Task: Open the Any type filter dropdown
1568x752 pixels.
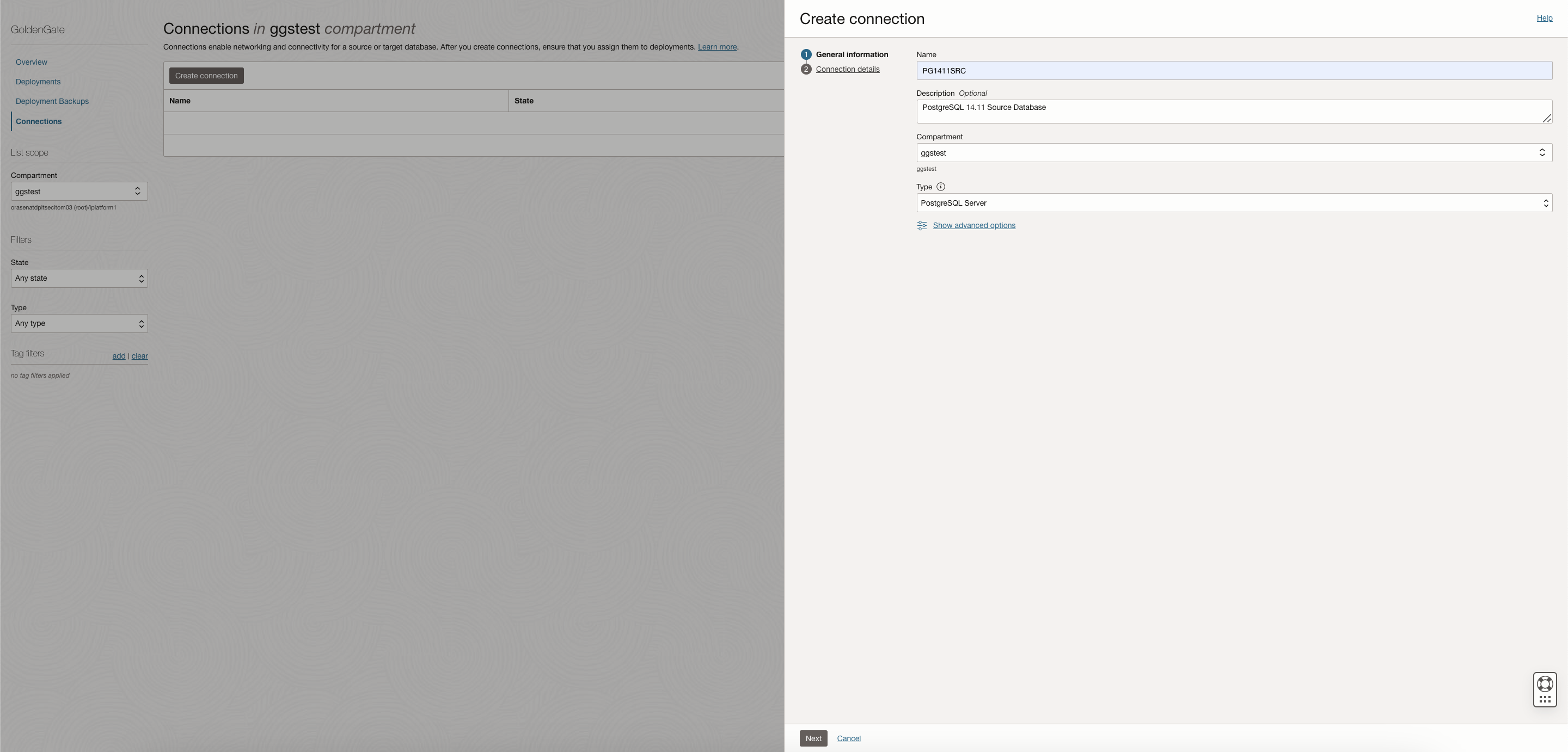Action: (79, 324)
